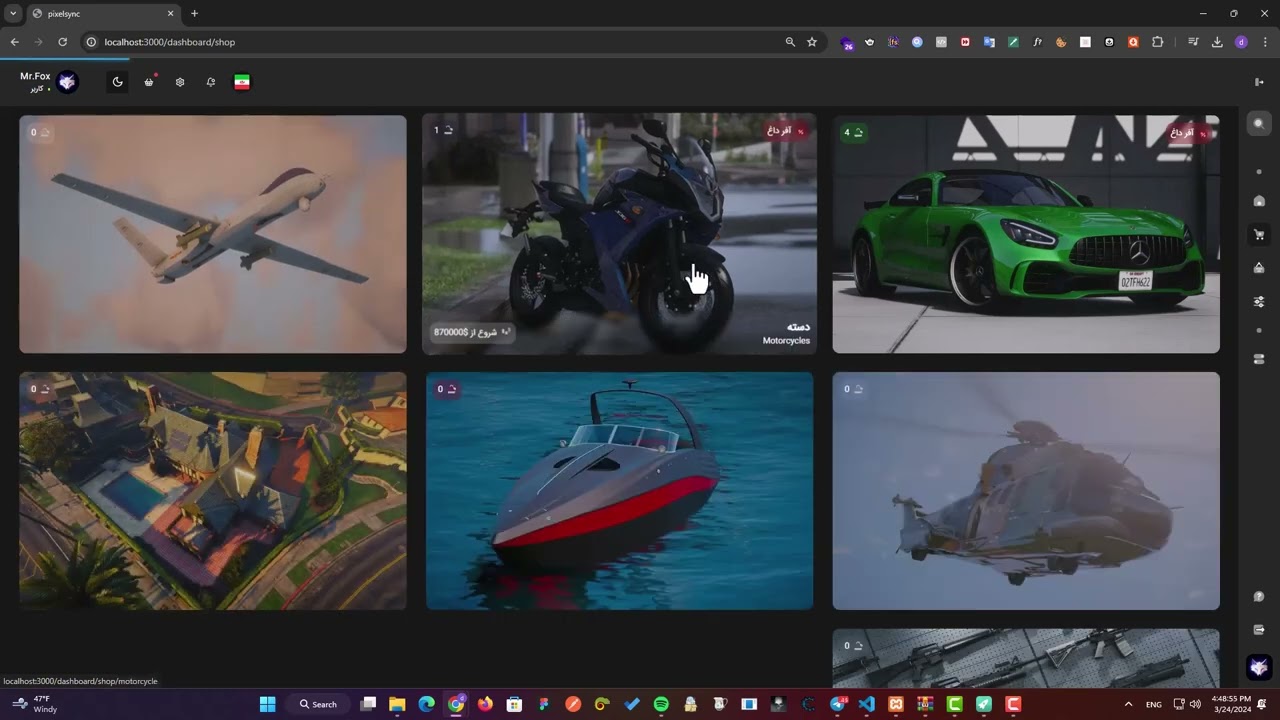
Task: Click the Google Translate extension icon
Action: coord(989,42)
